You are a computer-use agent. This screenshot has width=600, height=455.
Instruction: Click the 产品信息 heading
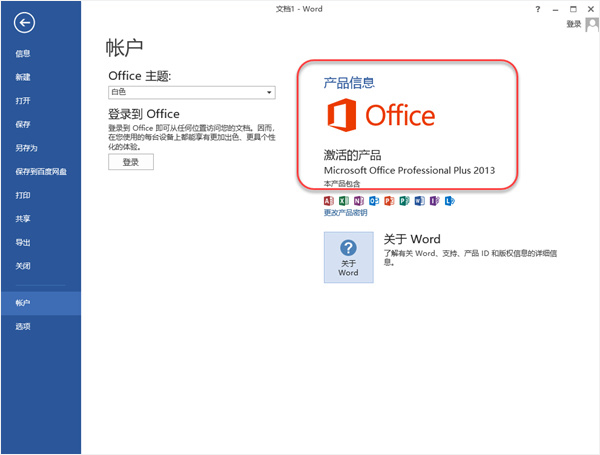(x=349, y=83)
